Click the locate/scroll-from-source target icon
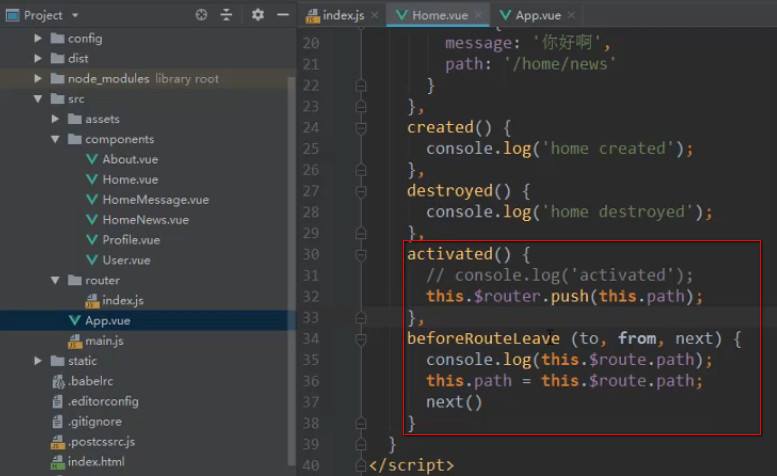 coord(201,15)
